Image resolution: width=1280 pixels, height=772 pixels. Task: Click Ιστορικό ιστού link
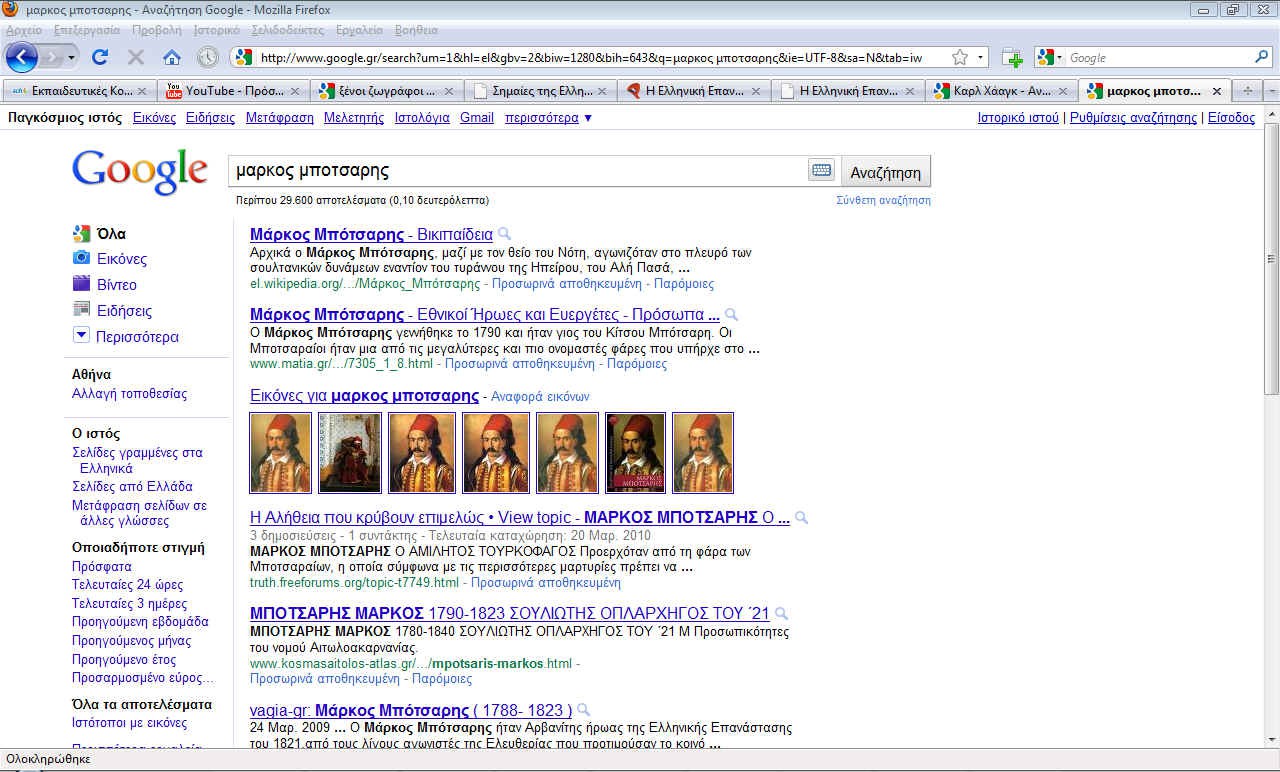click(x=1018, y=118)
